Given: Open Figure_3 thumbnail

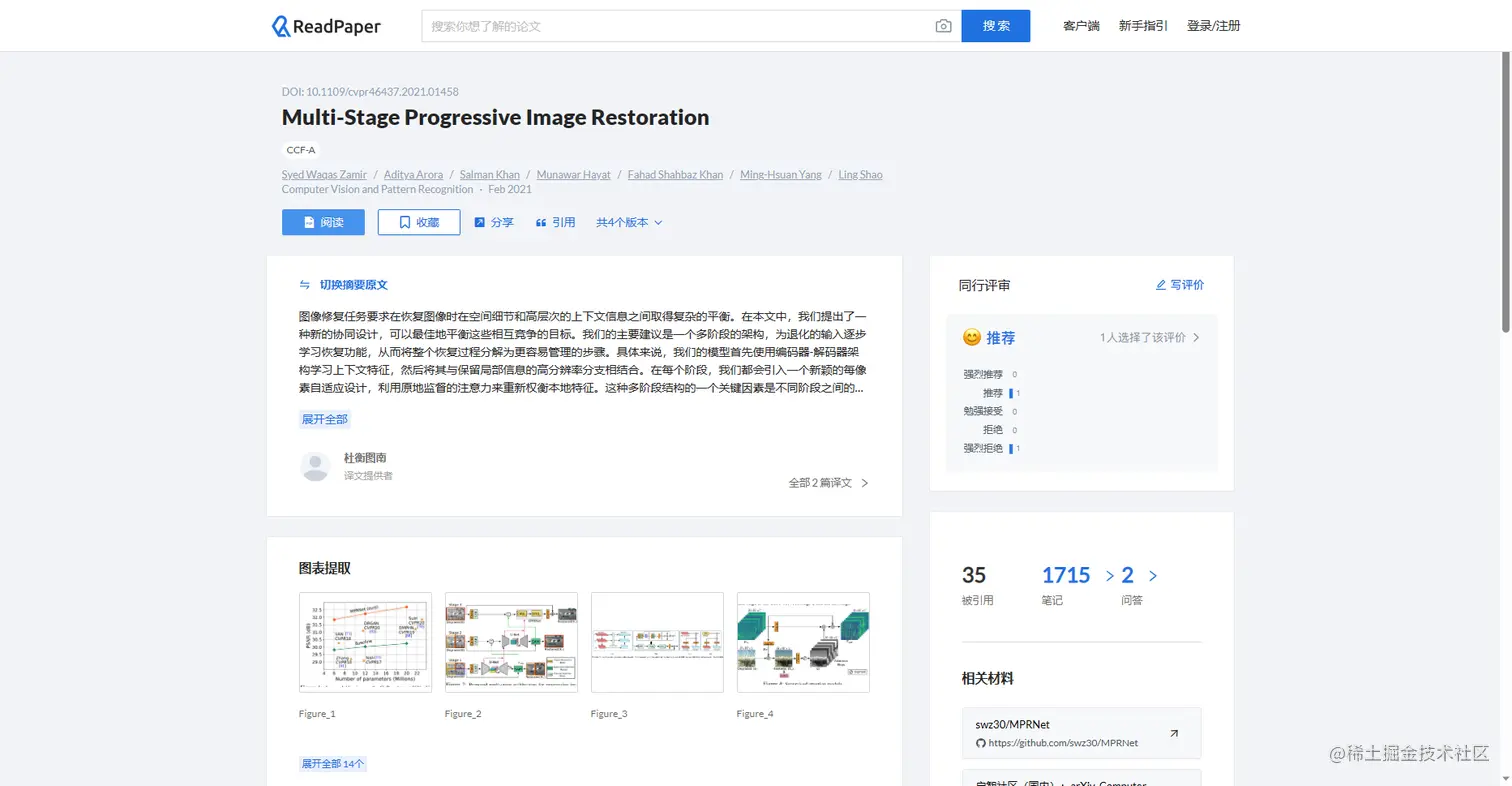Looking at the screenshot, I should click(x=657, y=642).
